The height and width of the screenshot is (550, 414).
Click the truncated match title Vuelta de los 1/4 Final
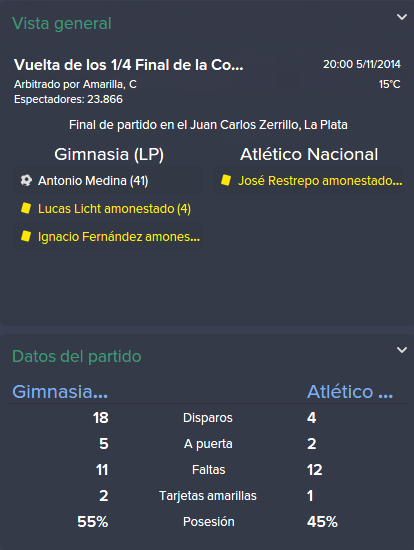(128, 65)
